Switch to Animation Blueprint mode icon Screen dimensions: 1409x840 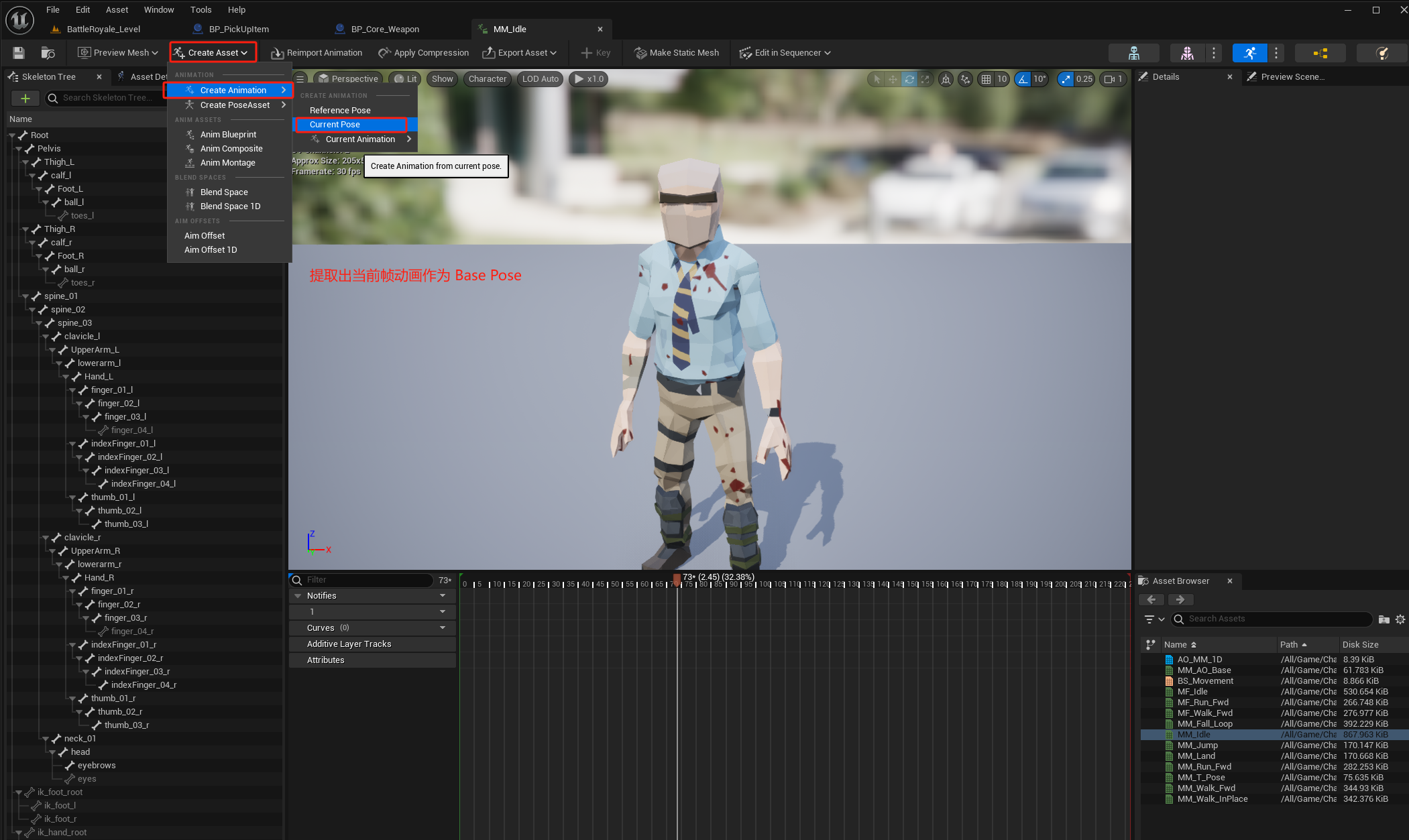coord(1320,53)
